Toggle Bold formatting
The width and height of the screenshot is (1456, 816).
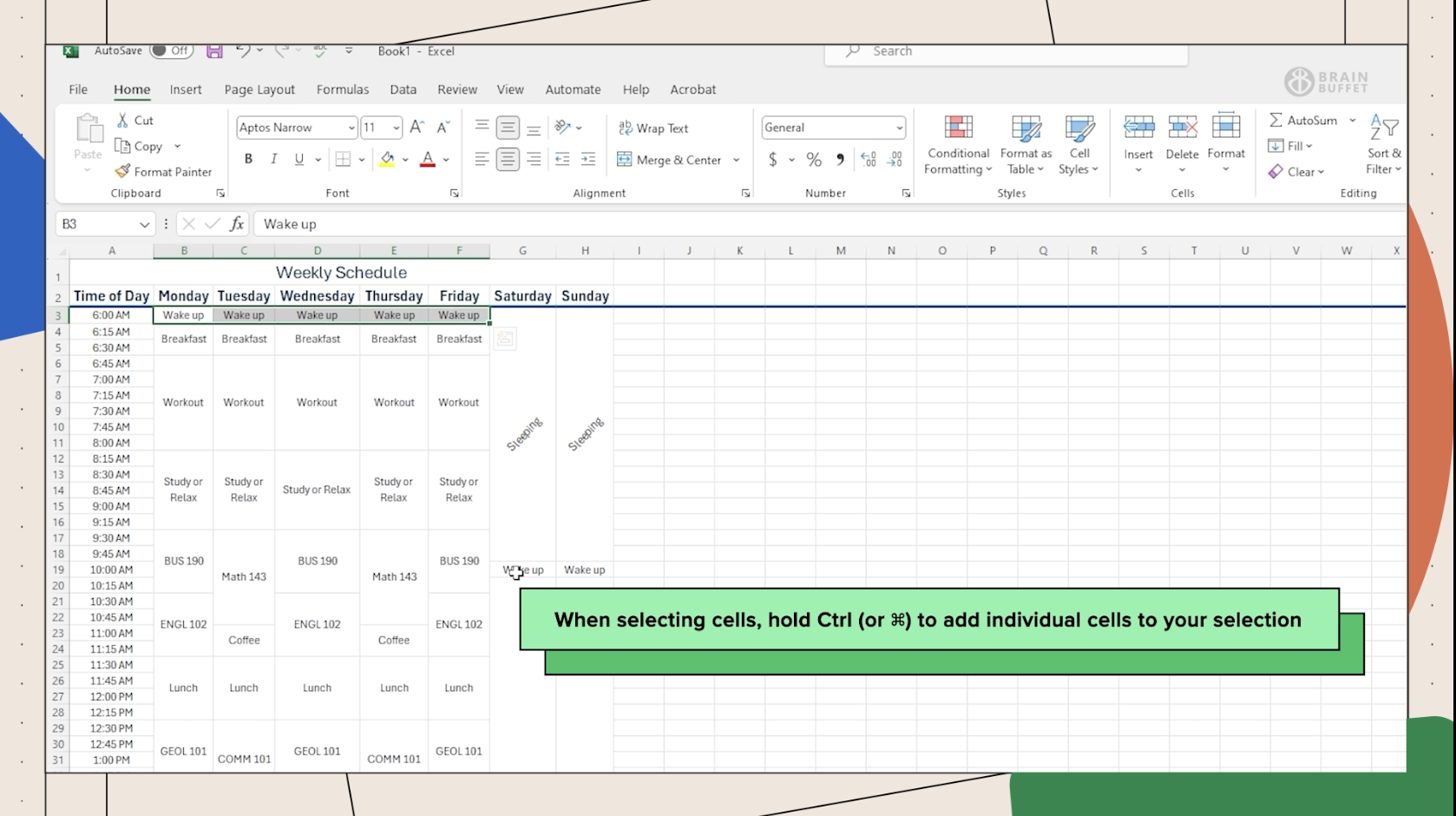click(248, 159)
